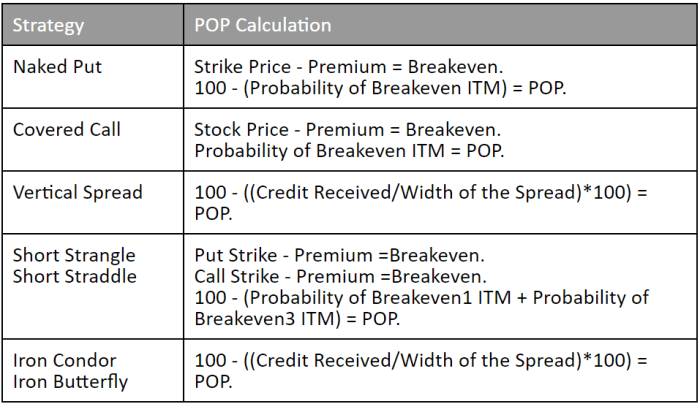Screen dimensions: 700x404
Task: Click the 'Breakeven3 ITM) = POP' line
Action: pyautogui.click(x=297, y=319)
